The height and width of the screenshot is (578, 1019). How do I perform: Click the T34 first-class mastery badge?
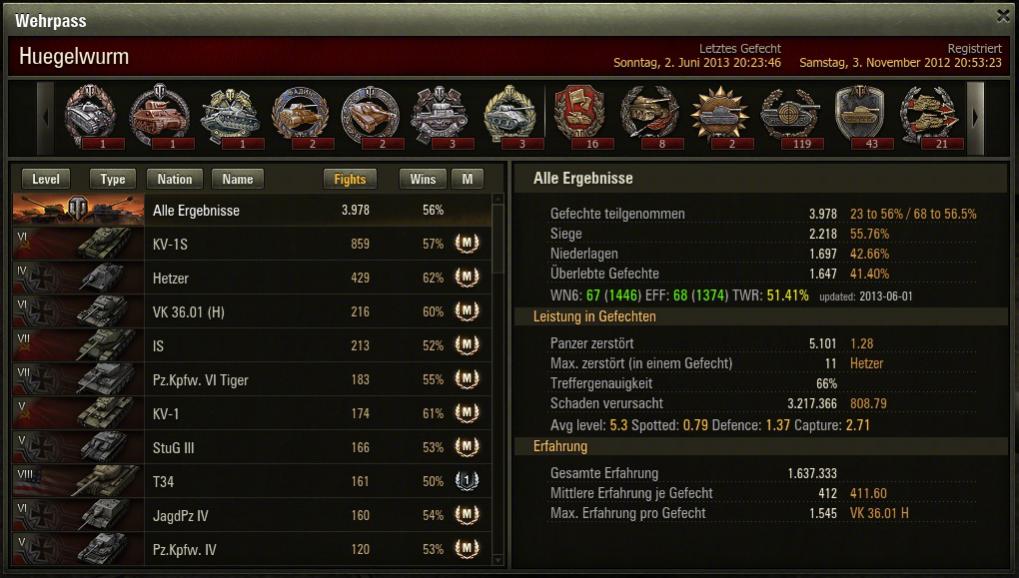(467, 480)
